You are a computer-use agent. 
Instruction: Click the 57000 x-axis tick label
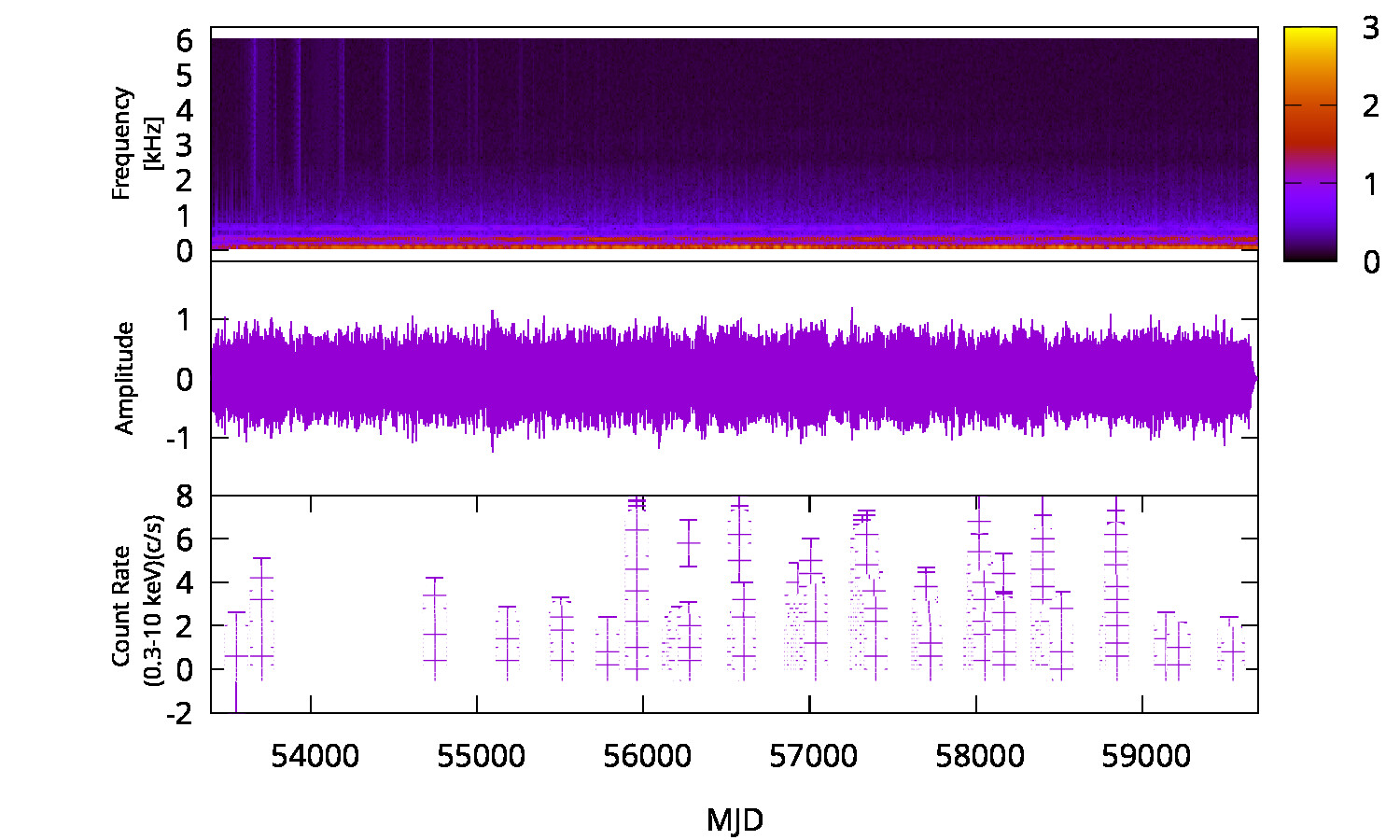(x=813, y=756)
